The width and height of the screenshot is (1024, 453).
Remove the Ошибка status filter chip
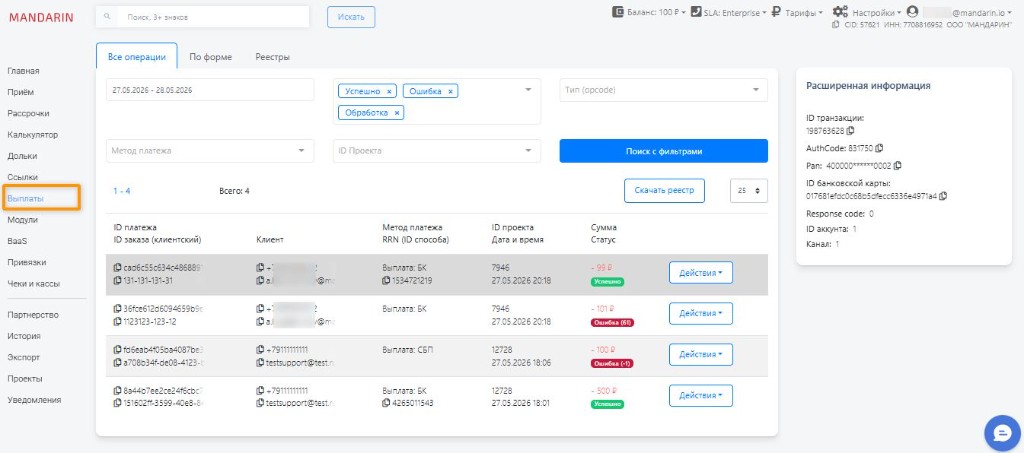tap(450, 91)
